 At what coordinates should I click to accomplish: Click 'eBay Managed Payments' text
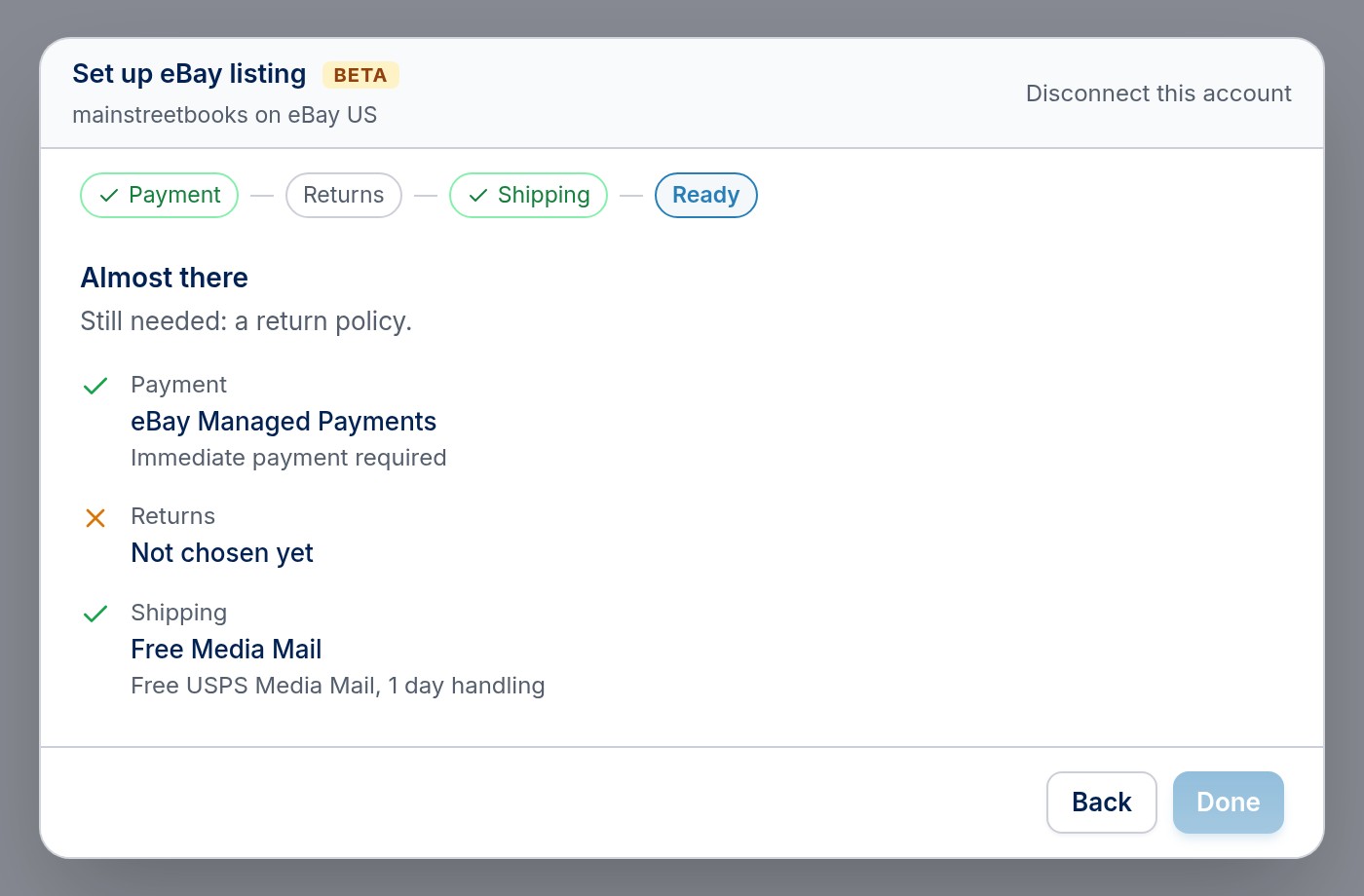click(284, 422)
